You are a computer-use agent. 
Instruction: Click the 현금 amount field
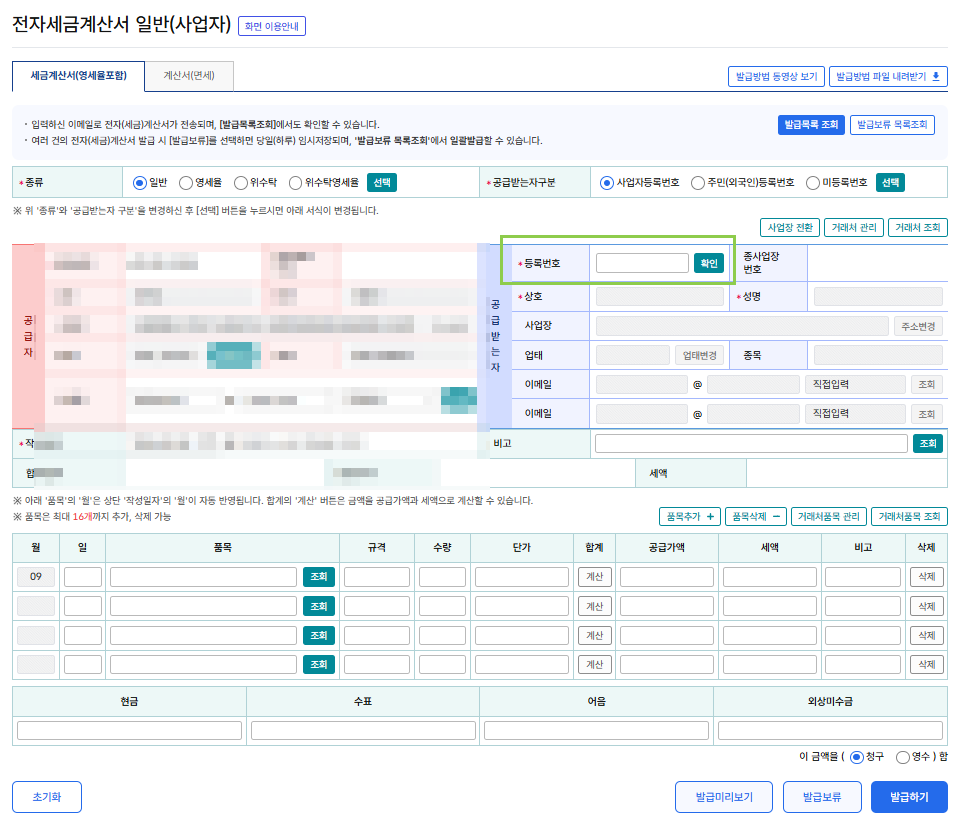(x=129, y=730)
